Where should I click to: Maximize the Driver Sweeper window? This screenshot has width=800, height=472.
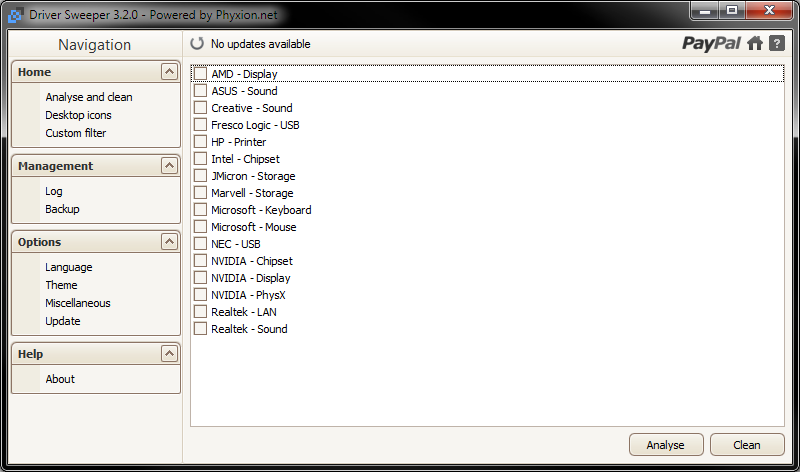coord(732,10)
